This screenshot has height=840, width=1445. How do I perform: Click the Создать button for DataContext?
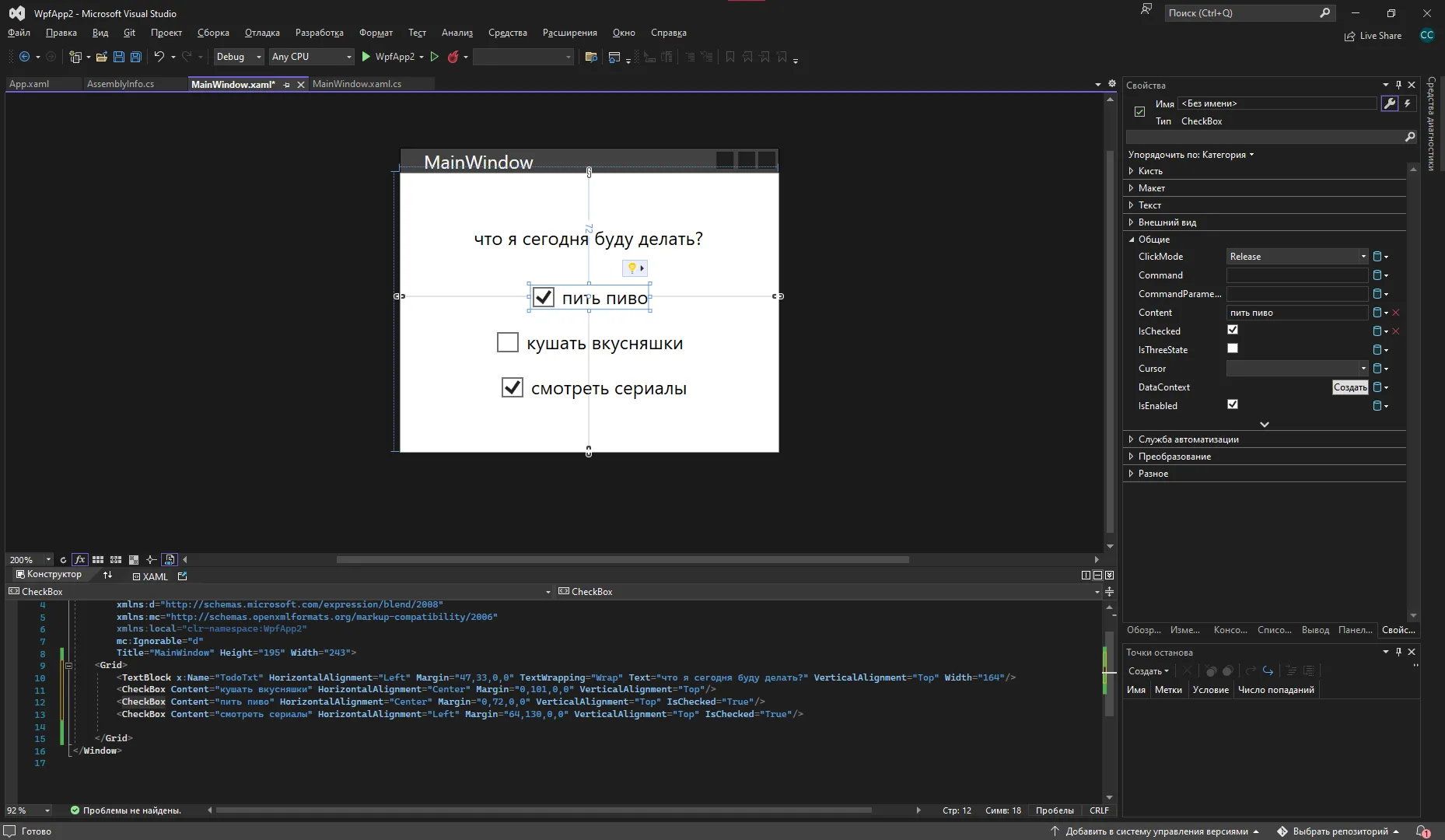click(1350, 387)
